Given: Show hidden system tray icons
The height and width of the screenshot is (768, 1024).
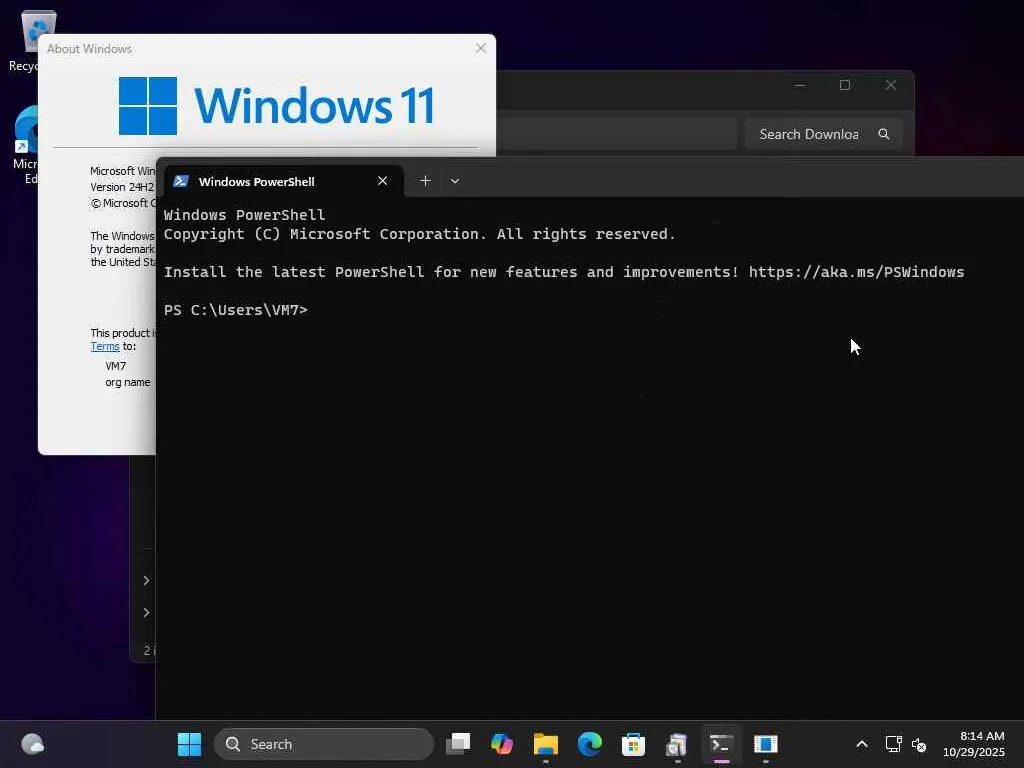Looking at the screenshot, I should (x=862, y=744).
